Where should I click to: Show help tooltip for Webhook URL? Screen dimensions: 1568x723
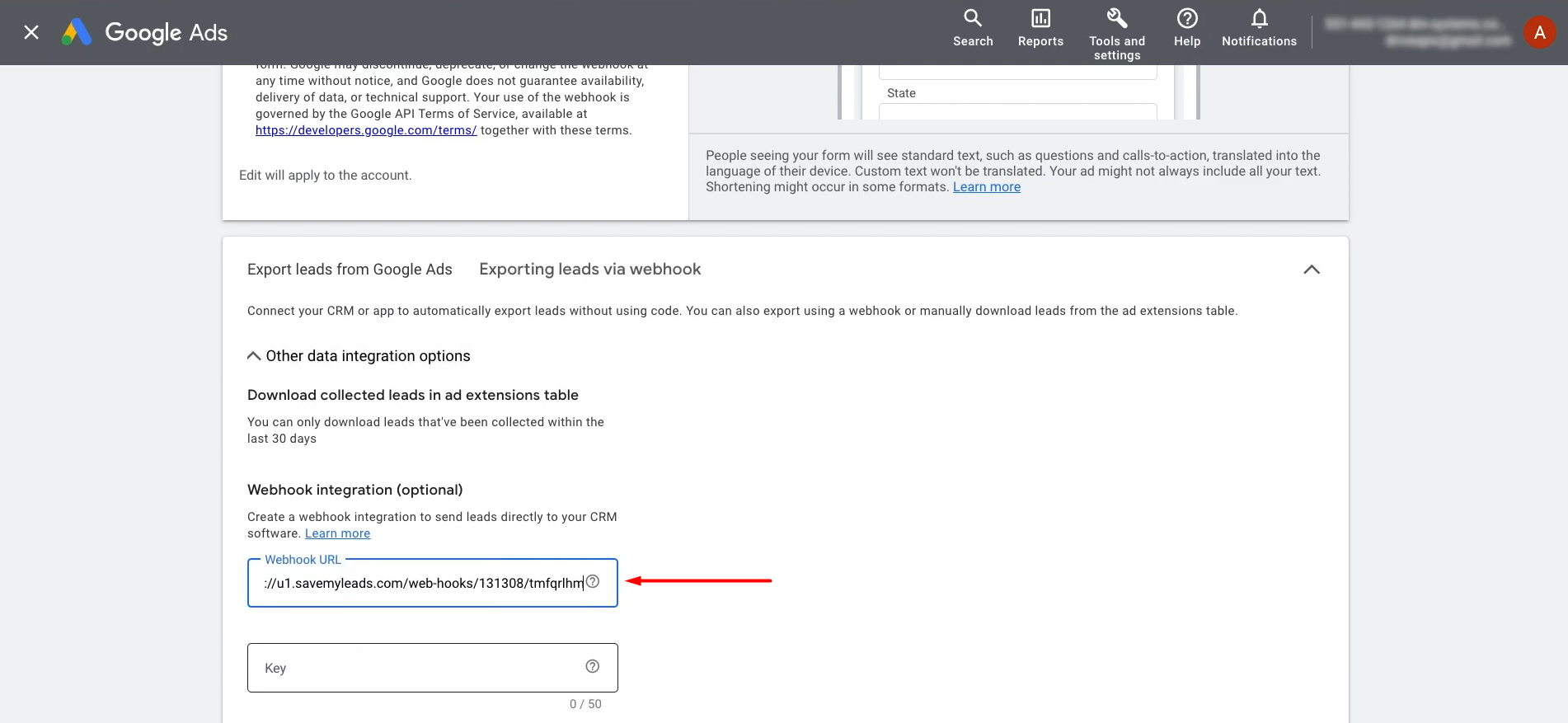point(593,582)
